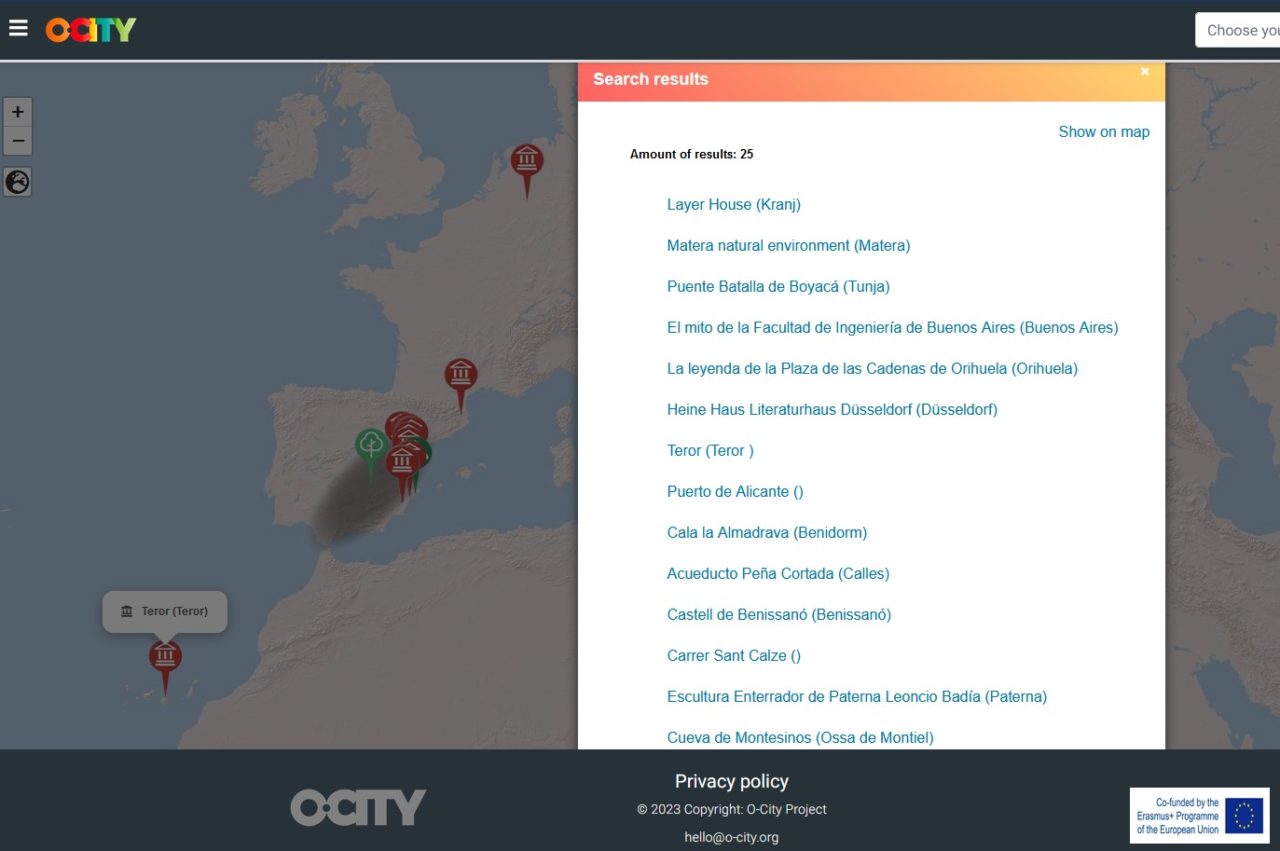Select Cala la Almadrava (Benidorm)
1280x851 pixels.
pos(766,533)
